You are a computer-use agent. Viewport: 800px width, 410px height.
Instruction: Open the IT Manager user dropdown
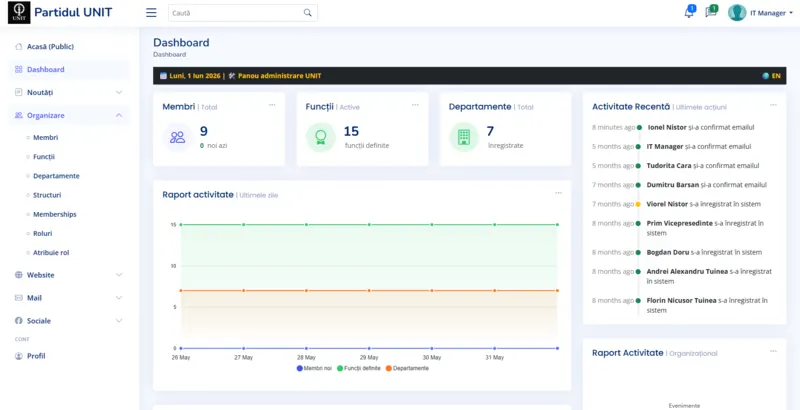771,13
